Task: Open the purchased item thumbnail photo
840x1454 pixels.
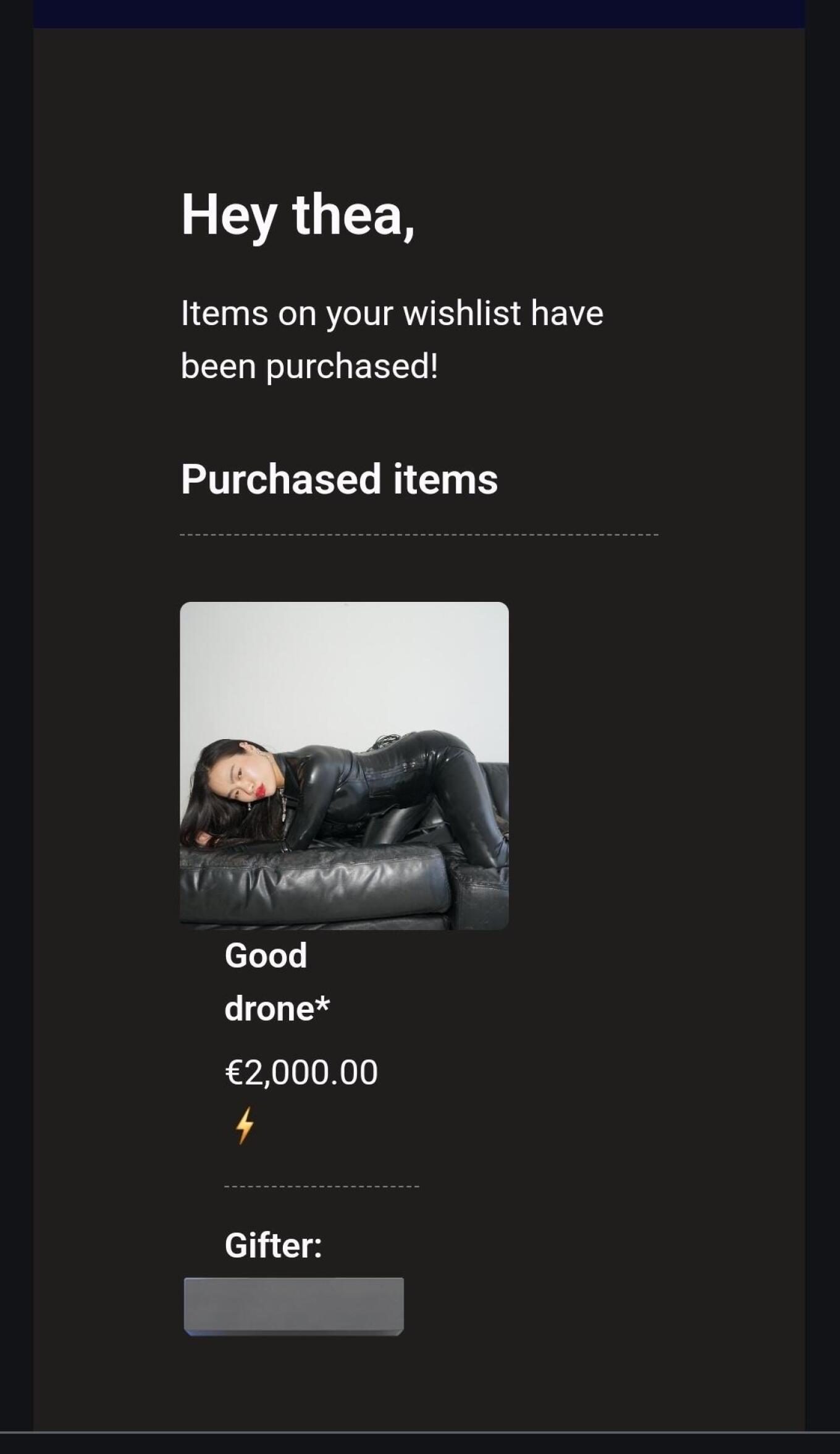Action: [344, 765]
